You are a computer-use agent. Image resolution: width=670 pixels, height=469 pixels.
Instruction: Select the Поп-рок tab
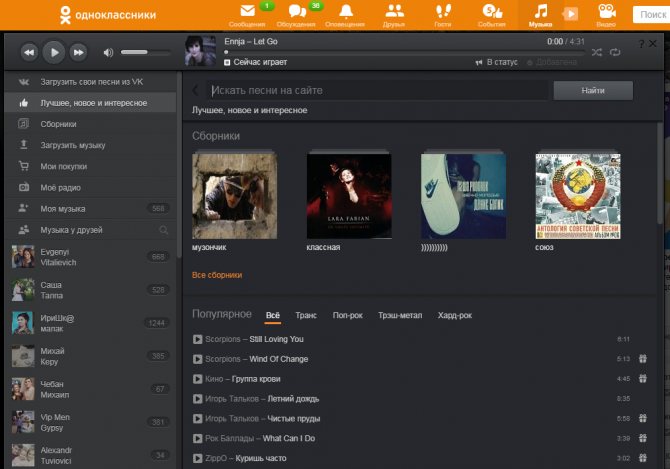tap(347, 315)
